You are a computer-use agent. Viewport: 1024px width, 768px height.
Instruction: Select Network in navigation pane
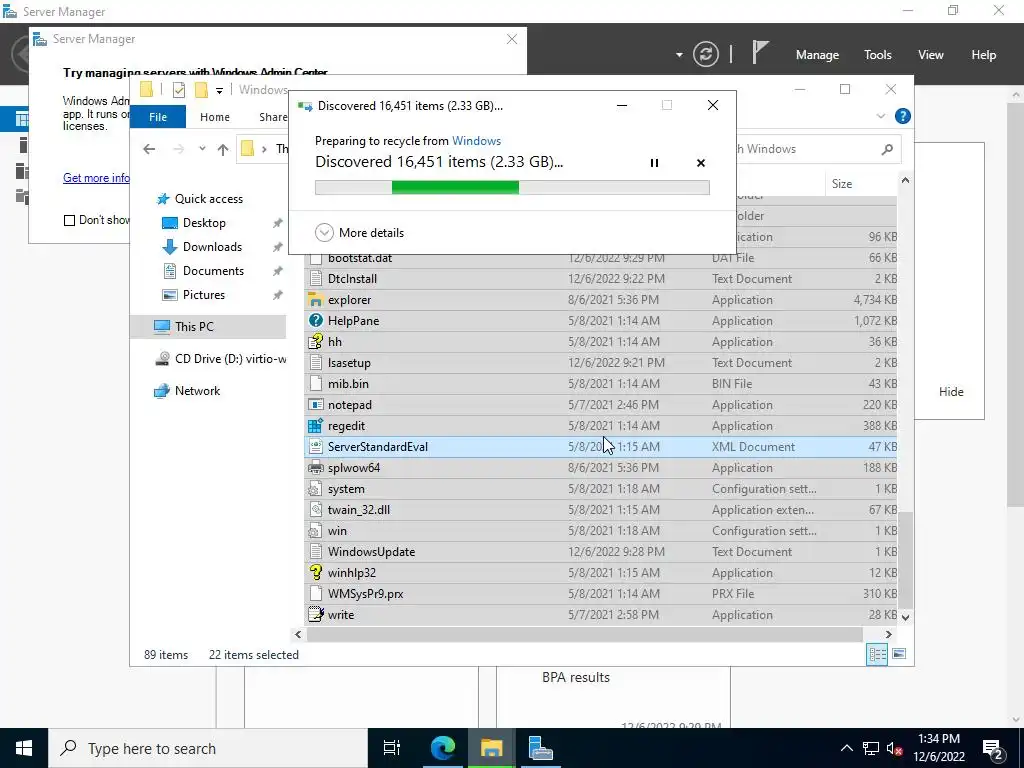click(x=197, y=391)
